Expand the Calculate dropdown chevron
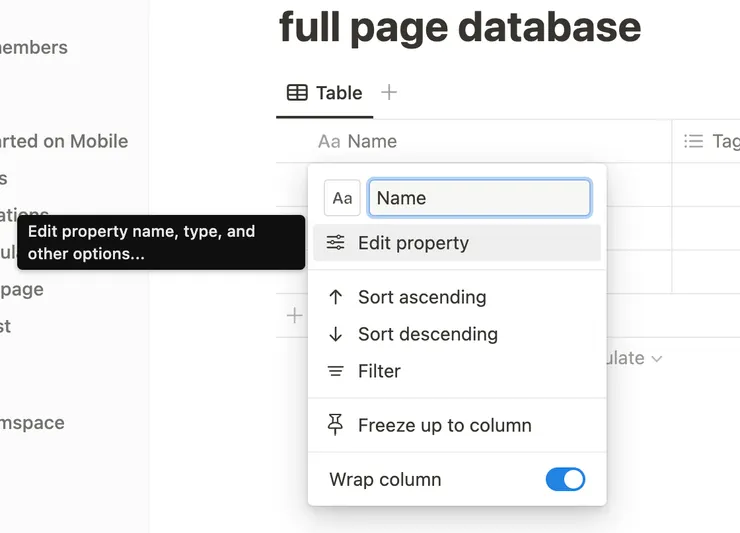The width and height of the screenshot is (740, 533). pyautogui.click(x=657, y=358)
